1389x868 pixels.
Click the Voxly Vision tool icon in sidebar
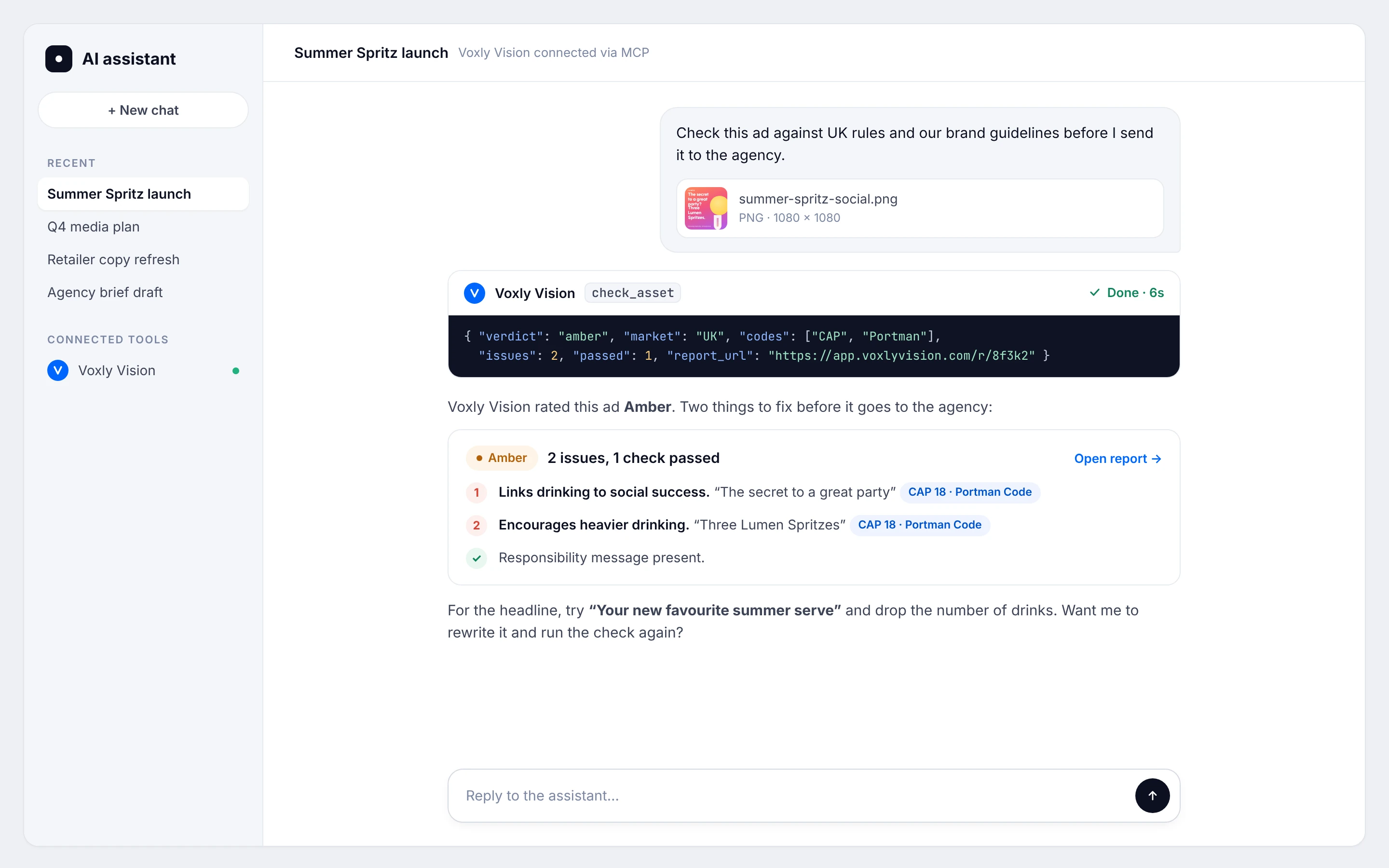tap(58, 370)
